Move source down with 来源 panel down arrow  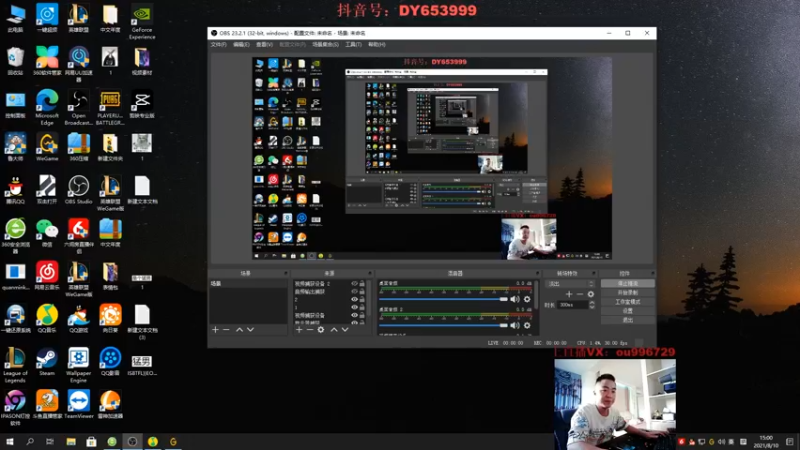tap(345, 330)
